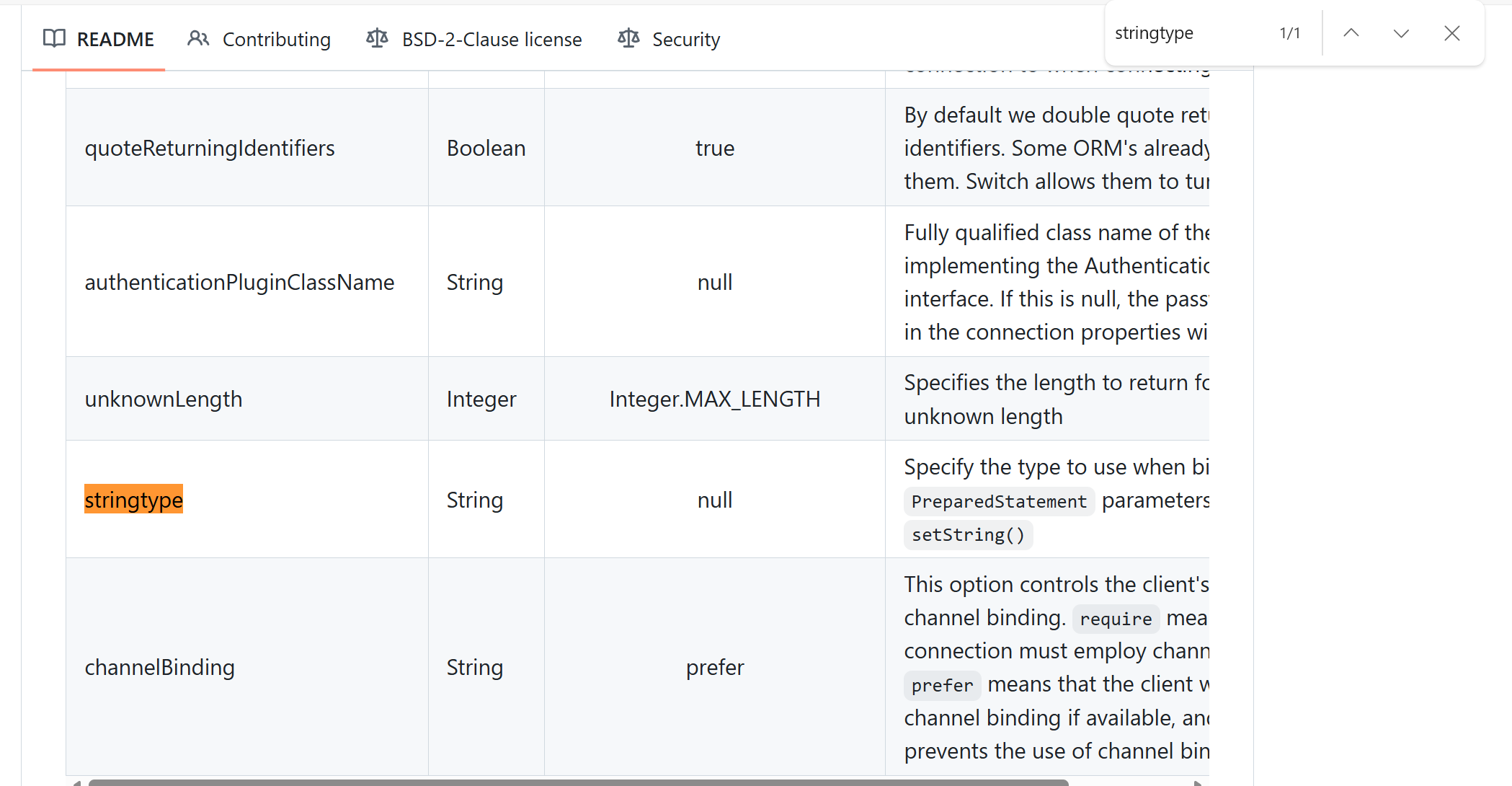Click the Contributing people icon
The image size is (1512, 786).
pos(198,38)
